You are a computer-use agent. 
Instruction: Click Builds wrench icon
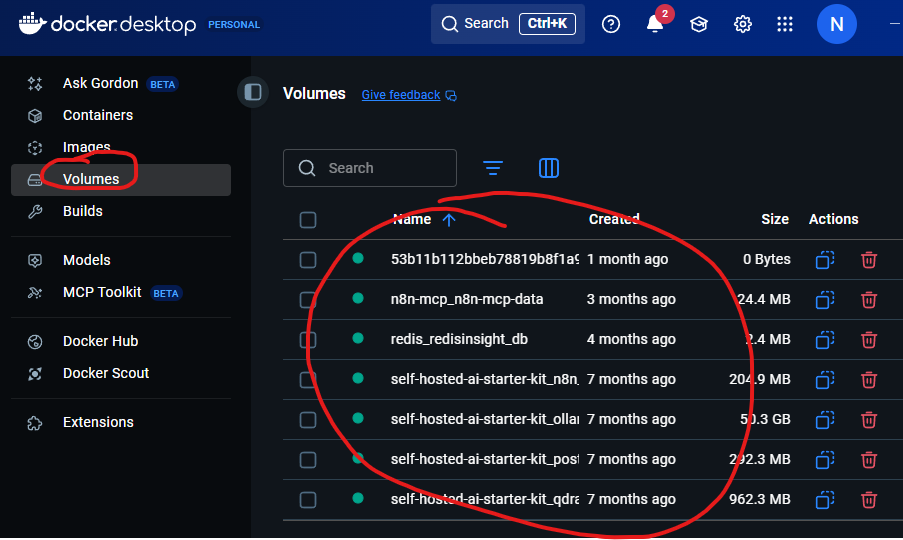(x=35, y=212)
